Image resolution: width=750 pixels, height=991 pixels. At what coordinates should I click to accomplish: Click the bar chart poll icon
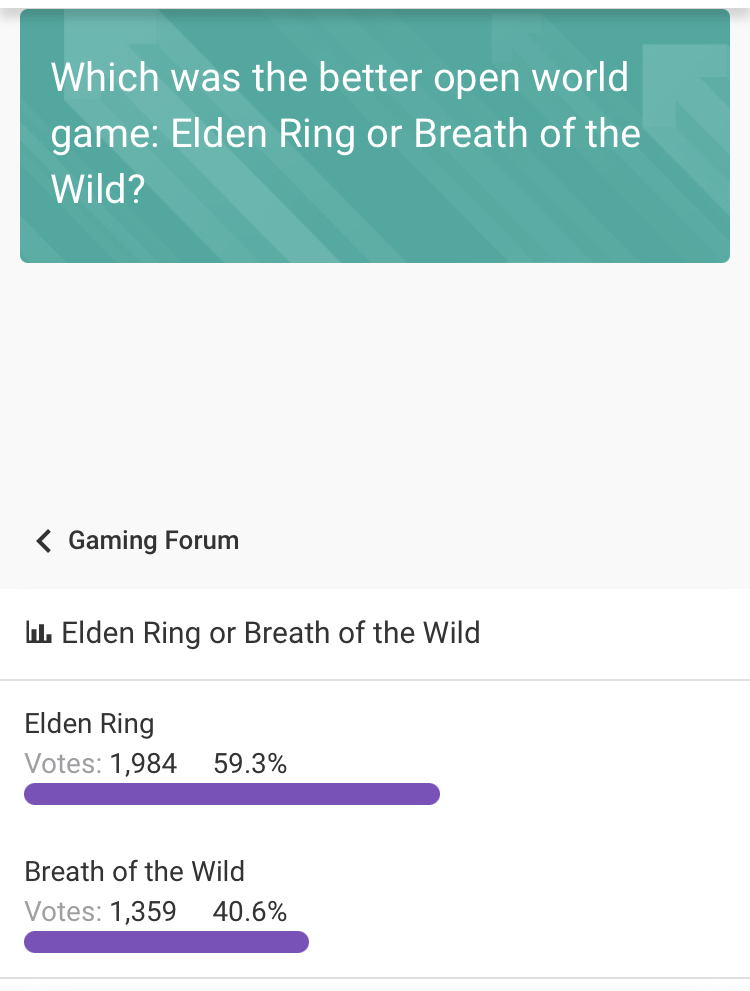(x=38, y=633)
